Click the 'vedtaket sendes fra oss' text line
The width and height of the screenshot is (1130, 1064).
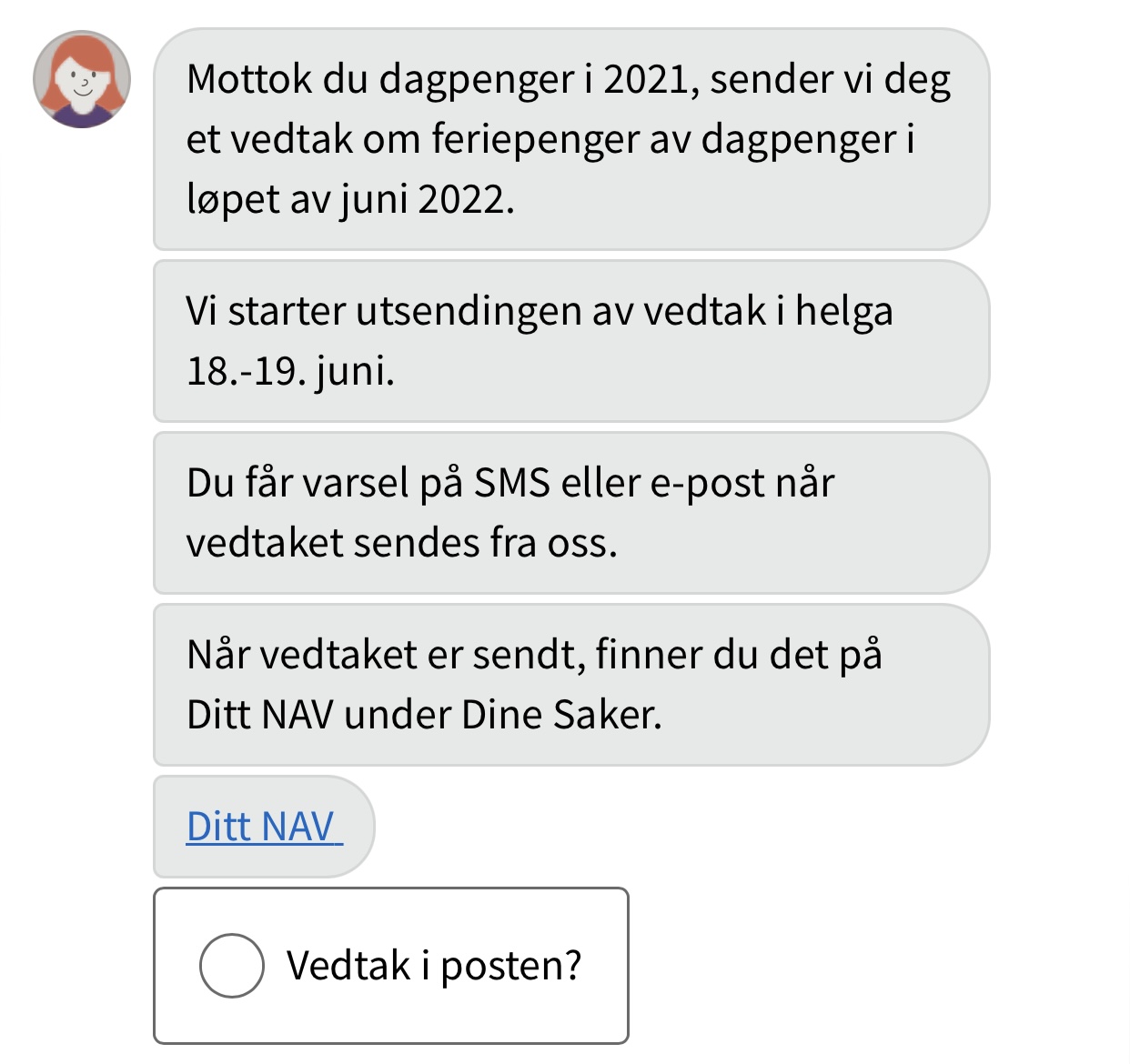(x=401, y=543)
